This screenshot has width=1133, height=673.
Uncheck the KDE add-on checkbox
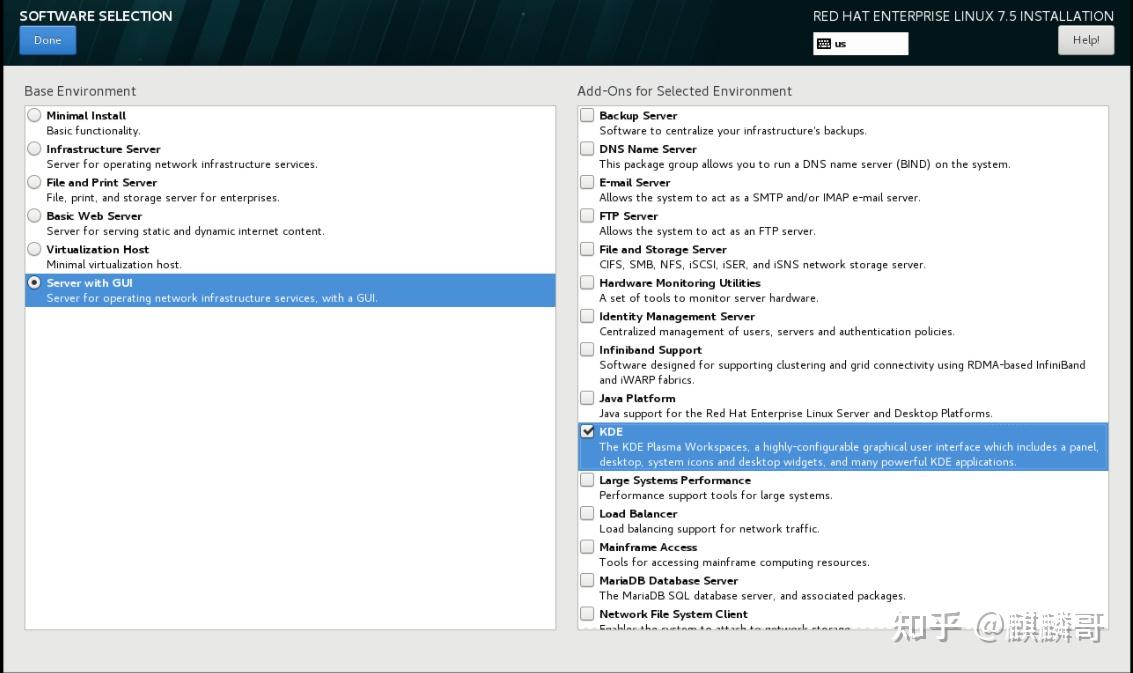coord(587,432)
